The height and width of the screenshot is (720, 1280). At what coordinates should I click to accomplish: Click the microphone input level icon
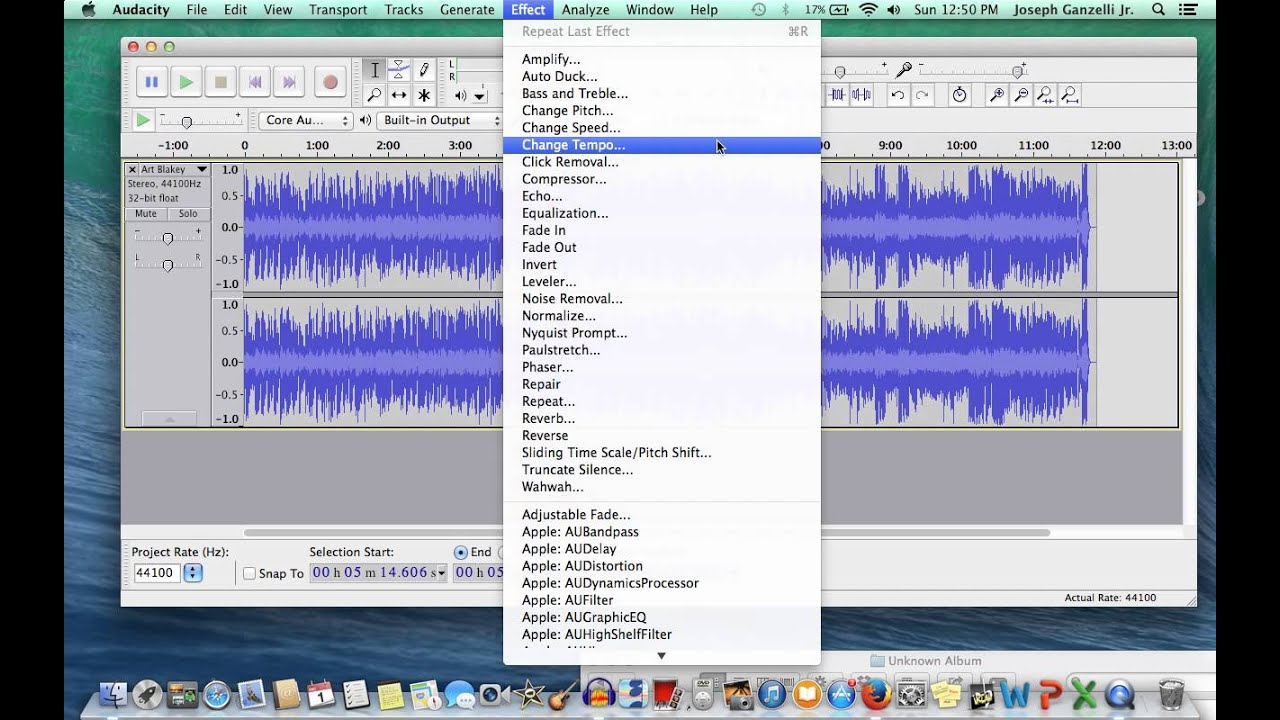(903, 70)
